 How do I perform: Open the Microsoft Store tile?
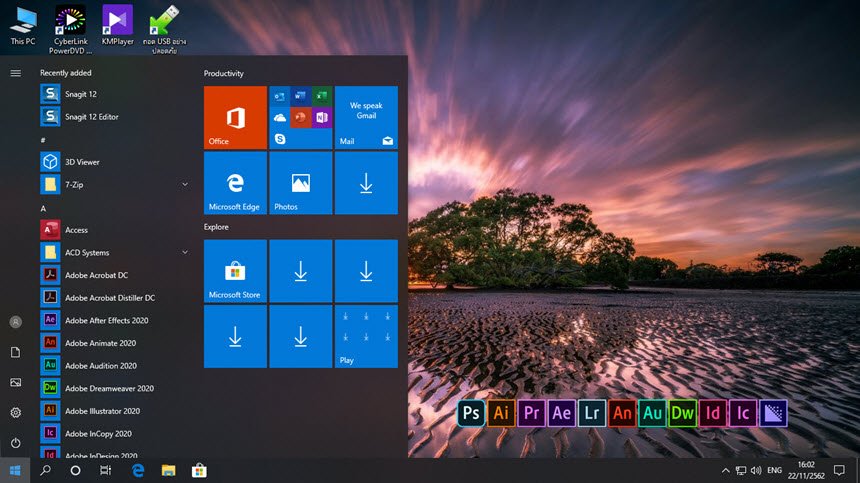[x=235, y=271]
